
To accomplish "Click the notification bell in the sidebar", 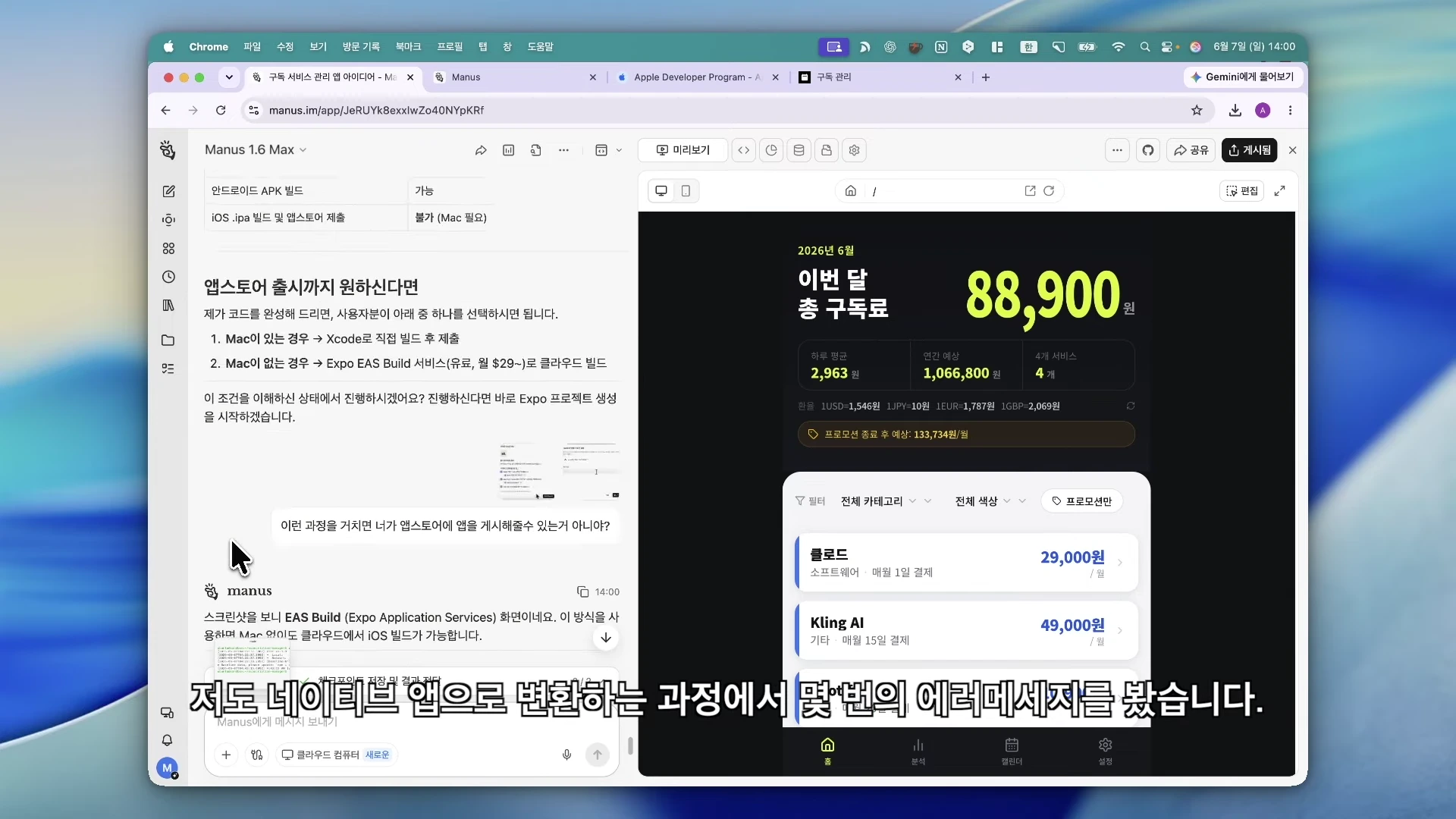I will pyautogui.click(x=168, y=739).
